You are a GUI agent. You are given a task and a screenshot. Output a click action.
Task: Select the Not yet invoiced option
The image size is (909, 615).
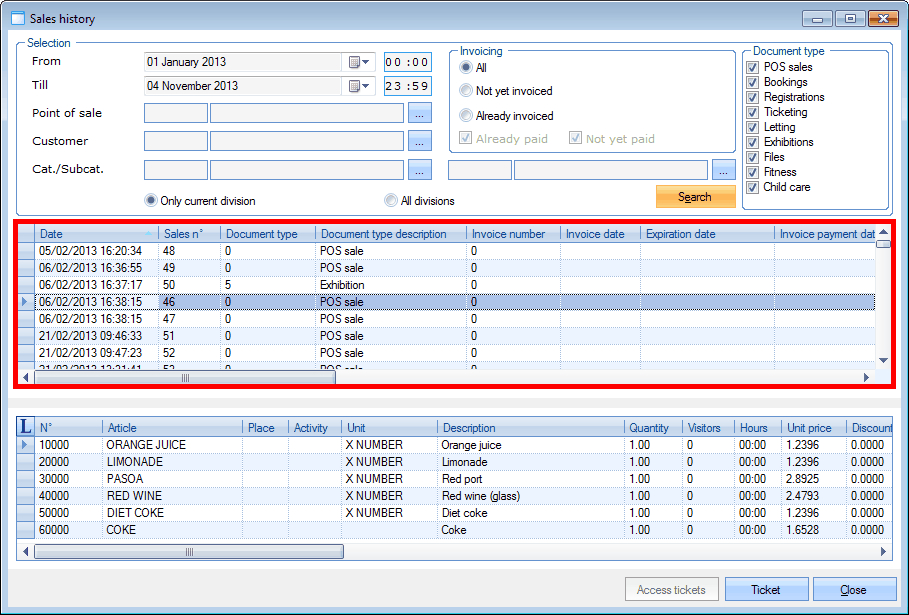point(466,91)
